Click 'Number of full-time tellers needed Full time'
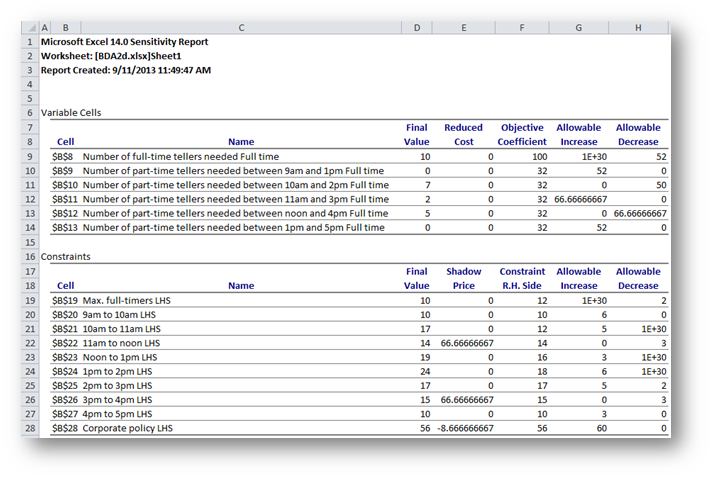This screenshot has width=713, height=480. click(181, 157)
